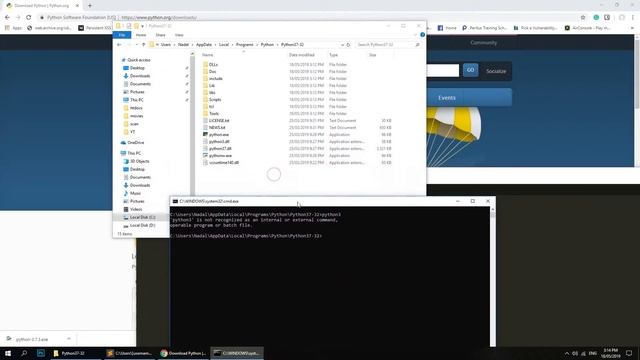640x360 pixels.
Task: Click Explorer back arrow
Action: coord(119,44)
